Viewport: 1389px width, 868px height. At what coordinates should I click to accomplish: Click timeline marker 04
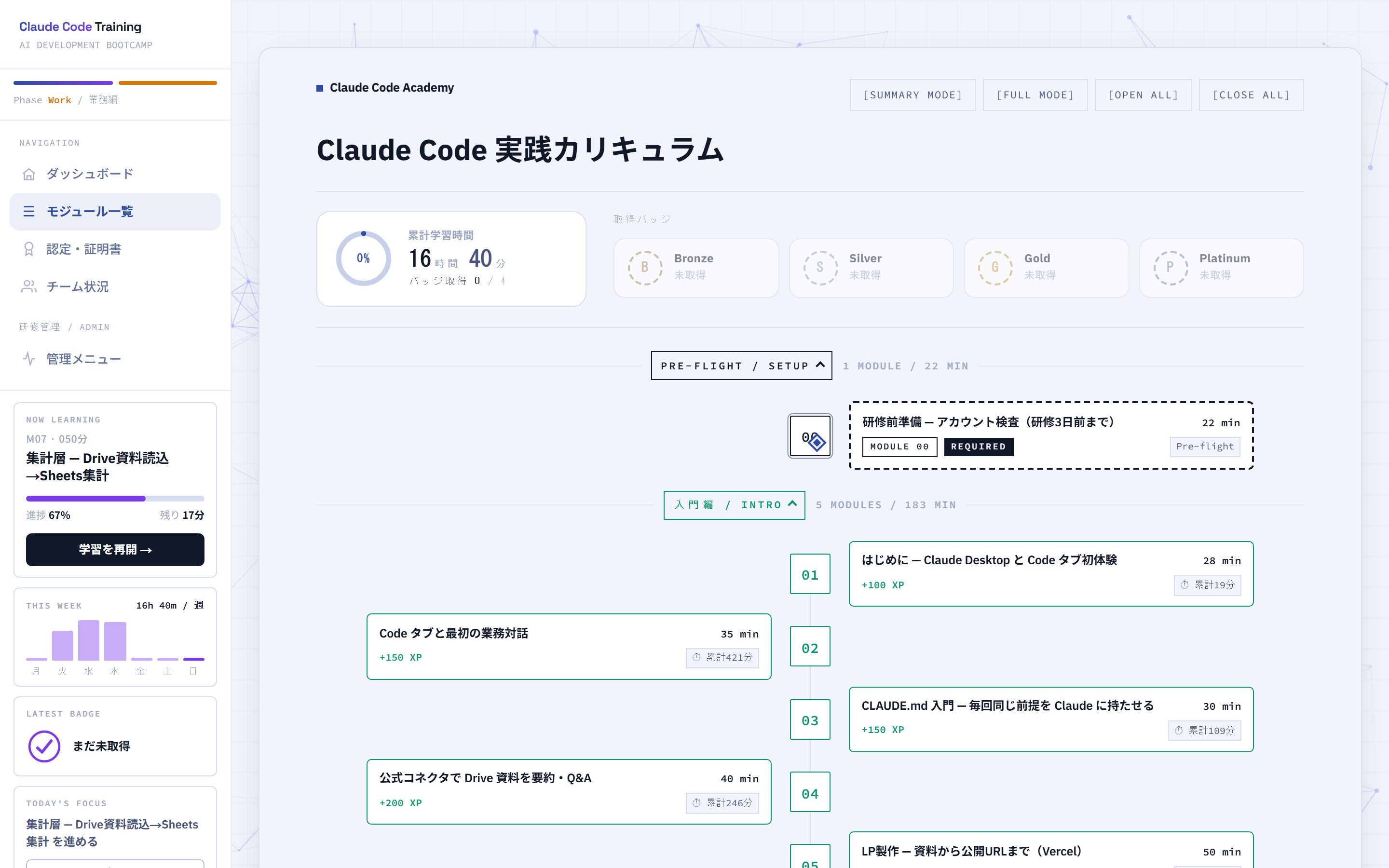pyautogui.click(x=810, y=793)
